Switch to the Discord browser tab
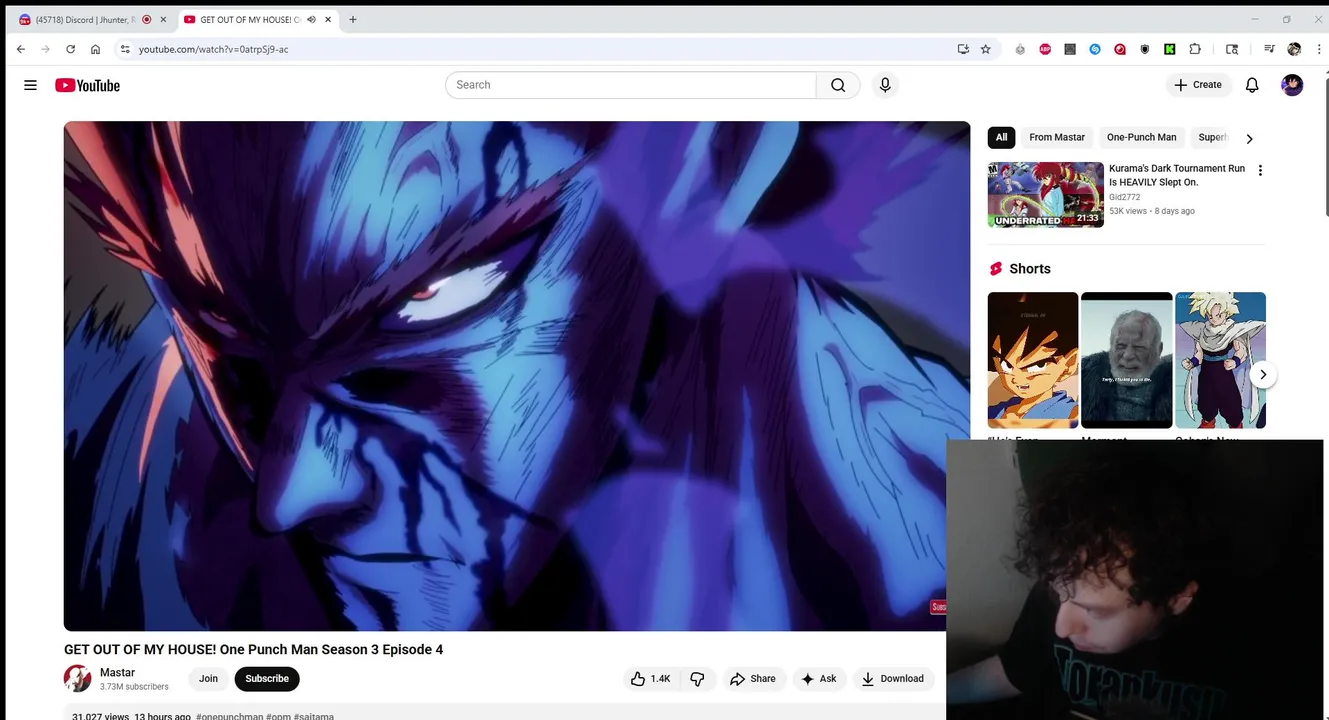The image size is (1329, 720). click(x=85, y=19)
